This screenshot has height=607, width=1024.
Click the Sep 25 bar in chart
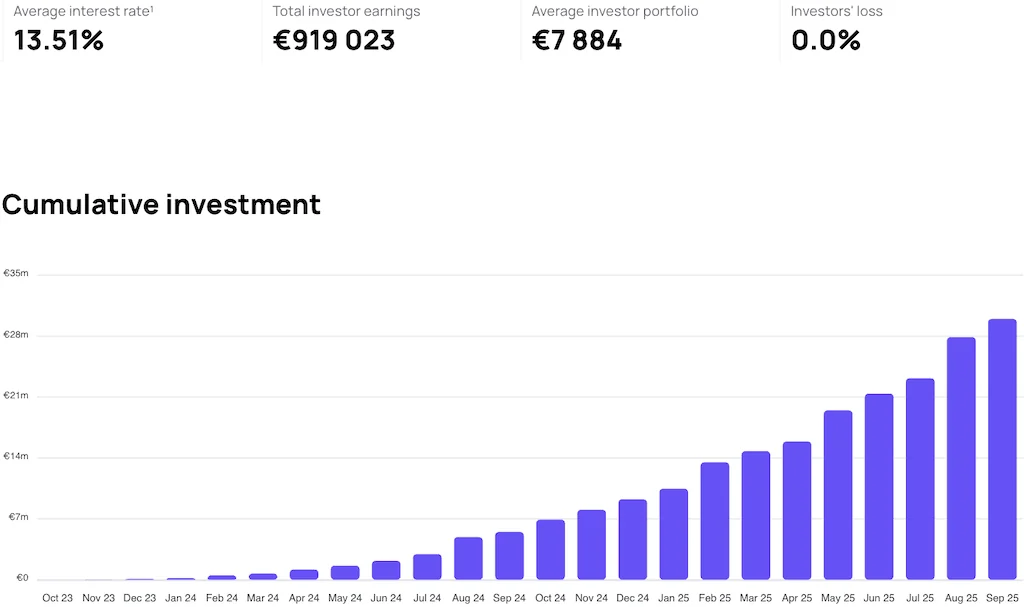click(x=1002, y=449)
